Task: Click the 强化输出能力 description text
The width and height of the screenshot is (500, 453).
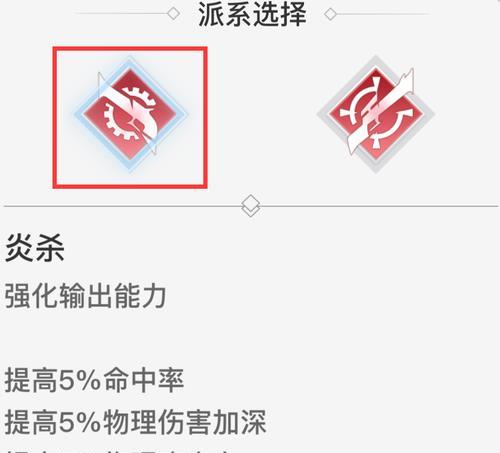Action: pos(85,296)
